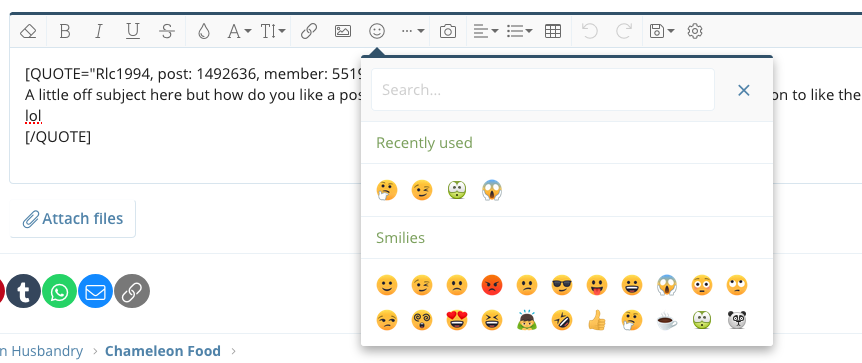Open the More options ellipsis dropdown

(412, 31)
